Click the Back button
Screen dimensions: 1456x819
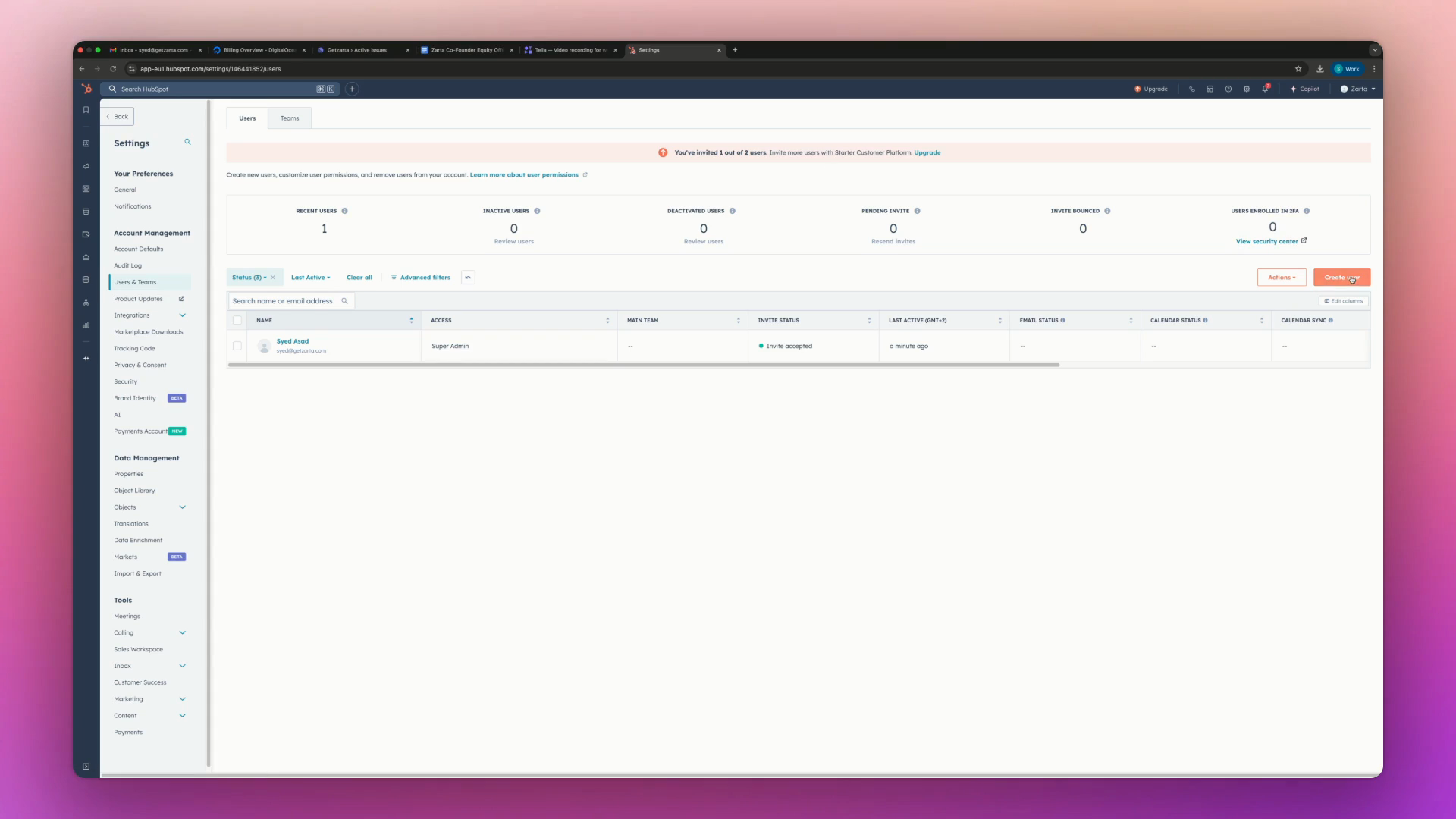(117, 117)
